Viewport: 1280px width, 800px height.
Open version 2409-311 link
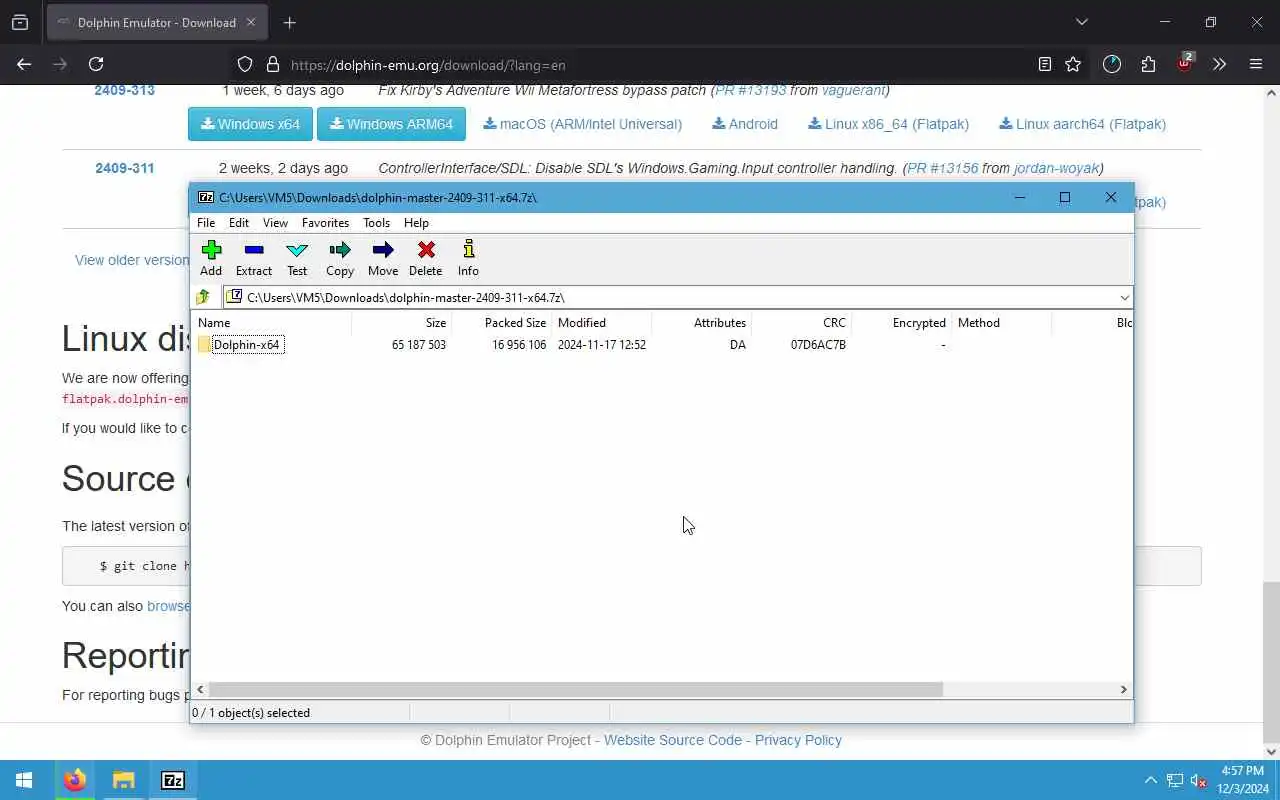point(124,168)
